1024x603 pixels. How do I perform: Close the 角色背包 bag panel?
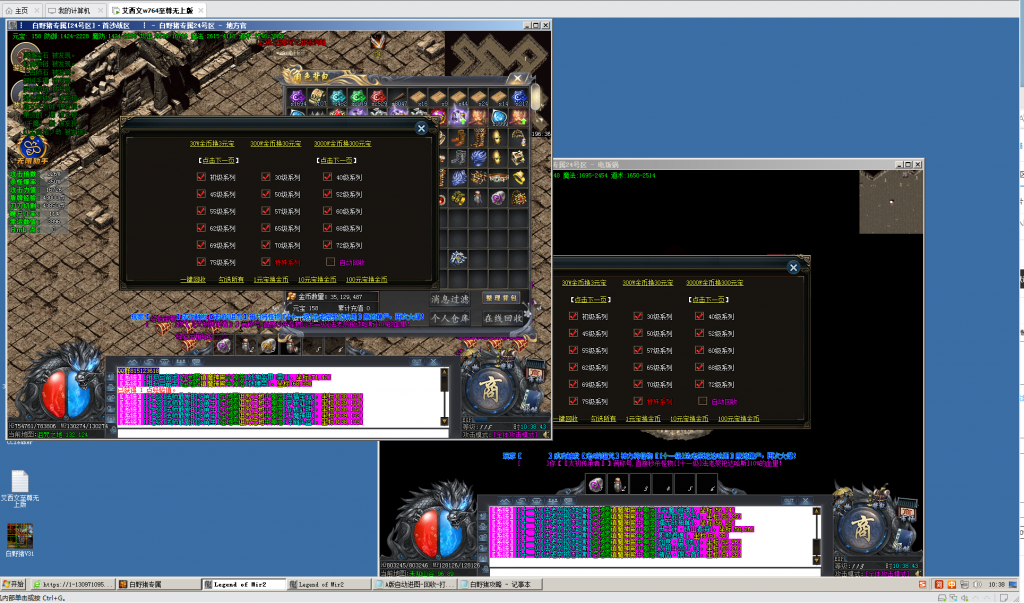(518, 78)
